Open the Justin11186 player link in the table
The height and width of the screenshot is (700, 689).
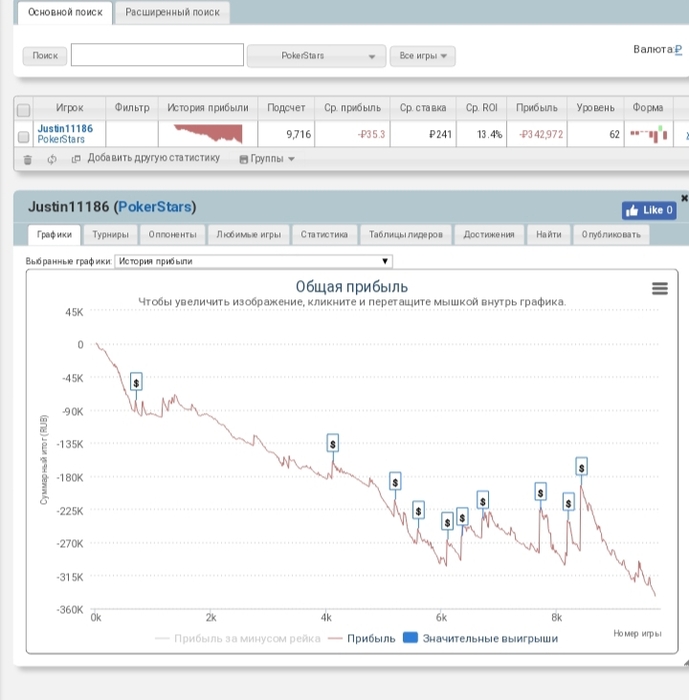pos(65,129)
